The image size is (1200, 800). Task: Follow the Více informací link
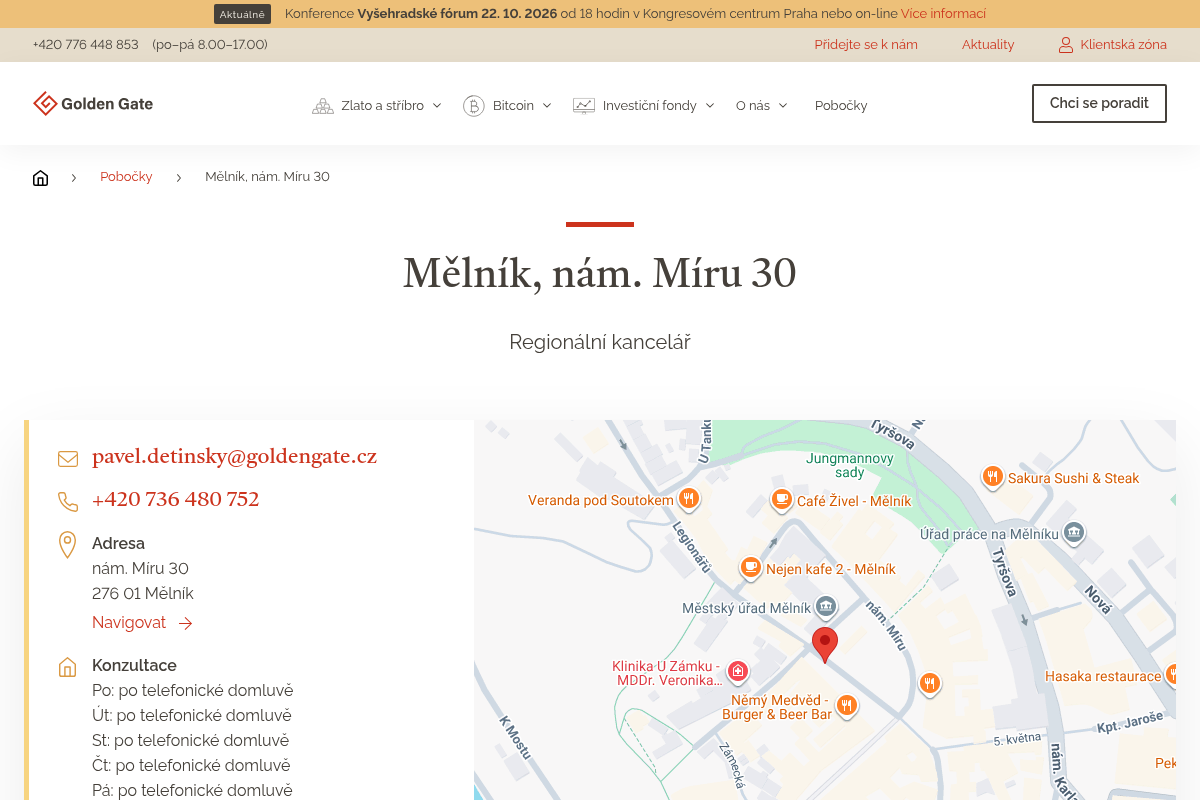[943, 14]
